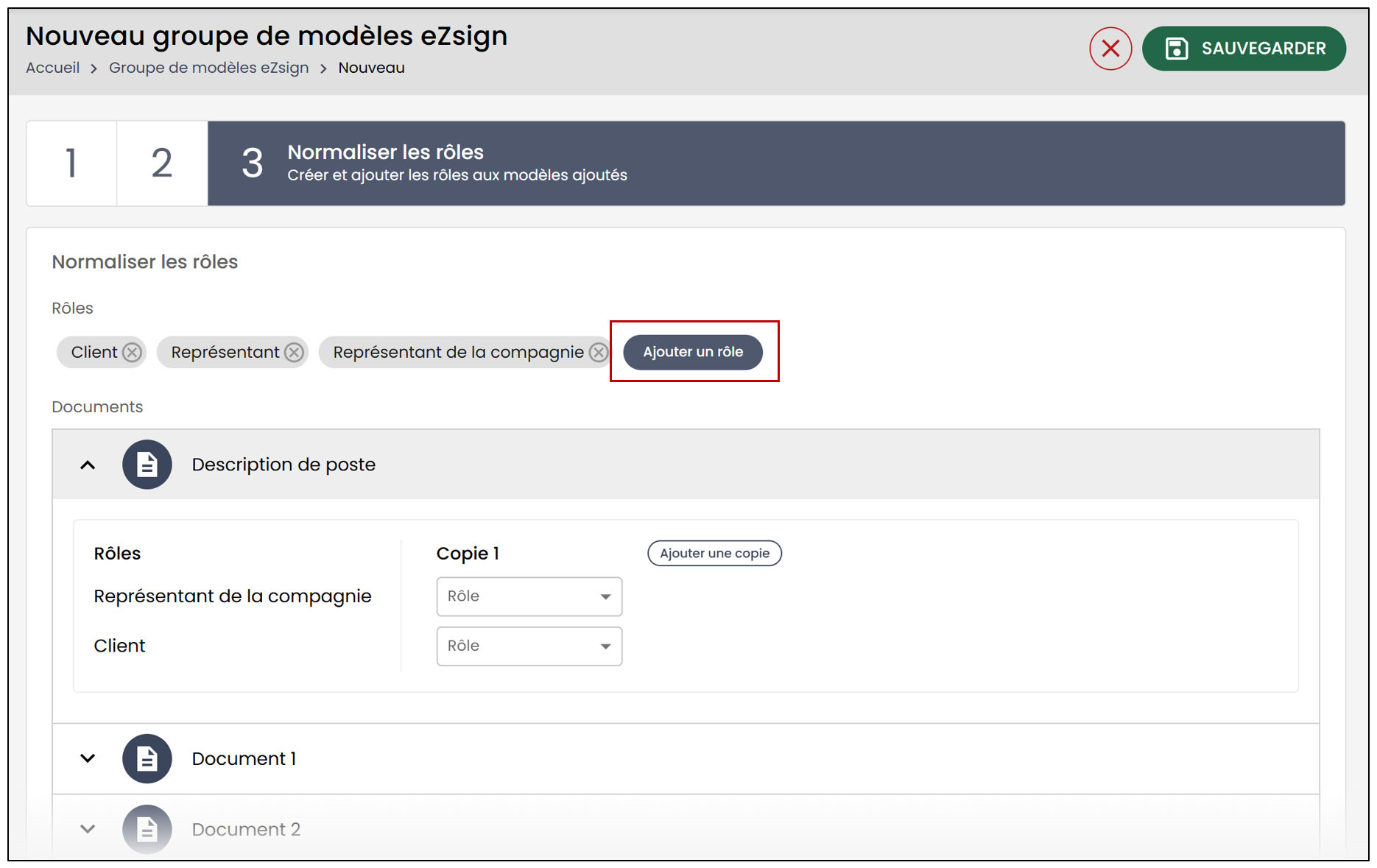1377x868 pixels.
Task: Open Groupe de modèles eZsign breadcrumb
Action: [x=209, y=68]
